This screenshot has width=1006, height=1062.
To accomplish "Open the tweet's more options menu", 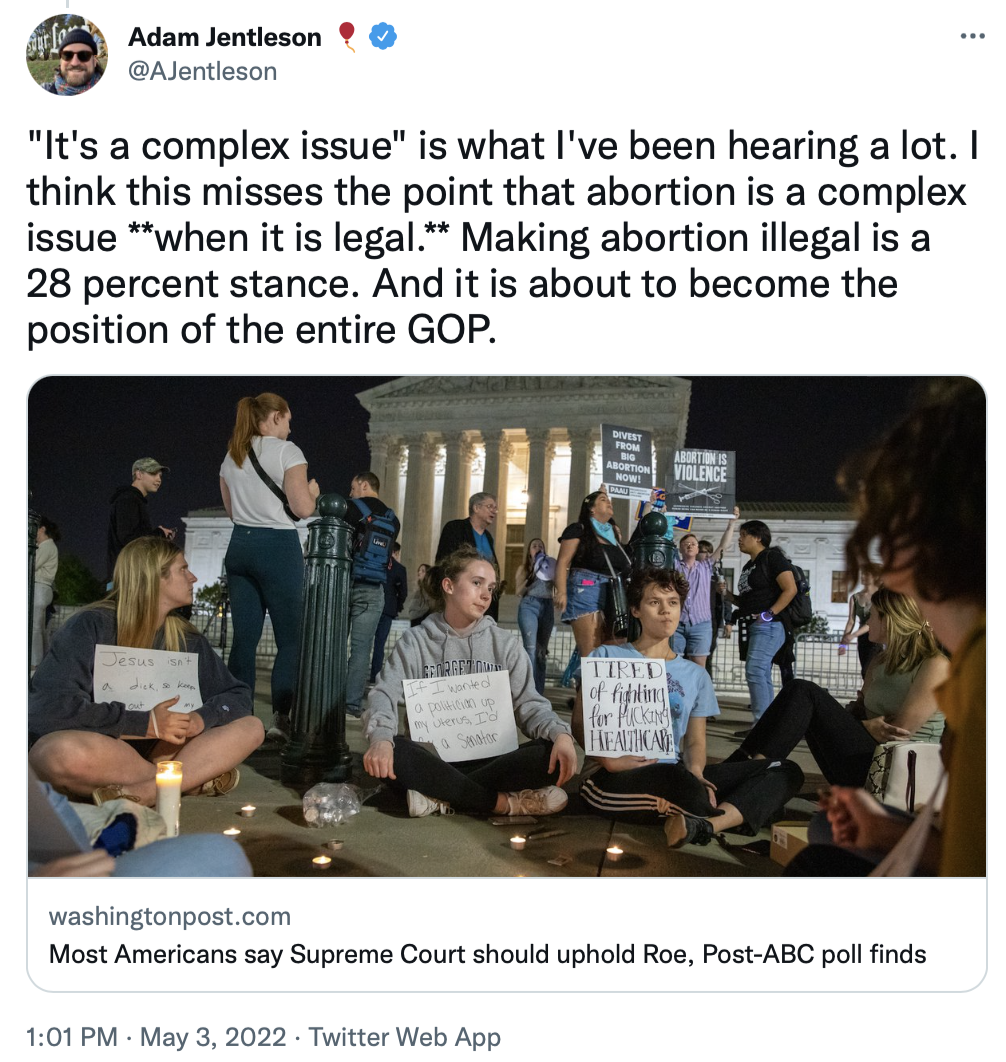I will tap(972, 36).
